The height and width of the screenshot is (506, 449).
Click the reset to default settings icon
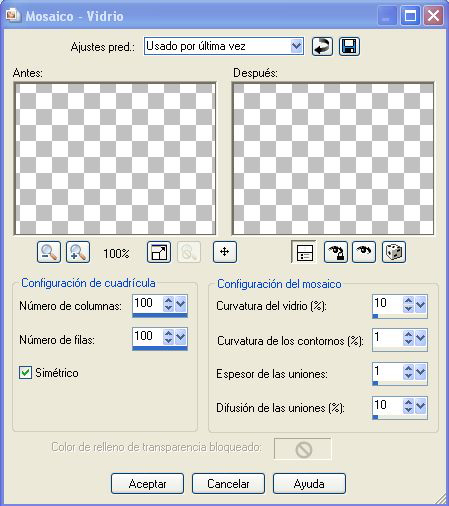click(x=322, y=46)
